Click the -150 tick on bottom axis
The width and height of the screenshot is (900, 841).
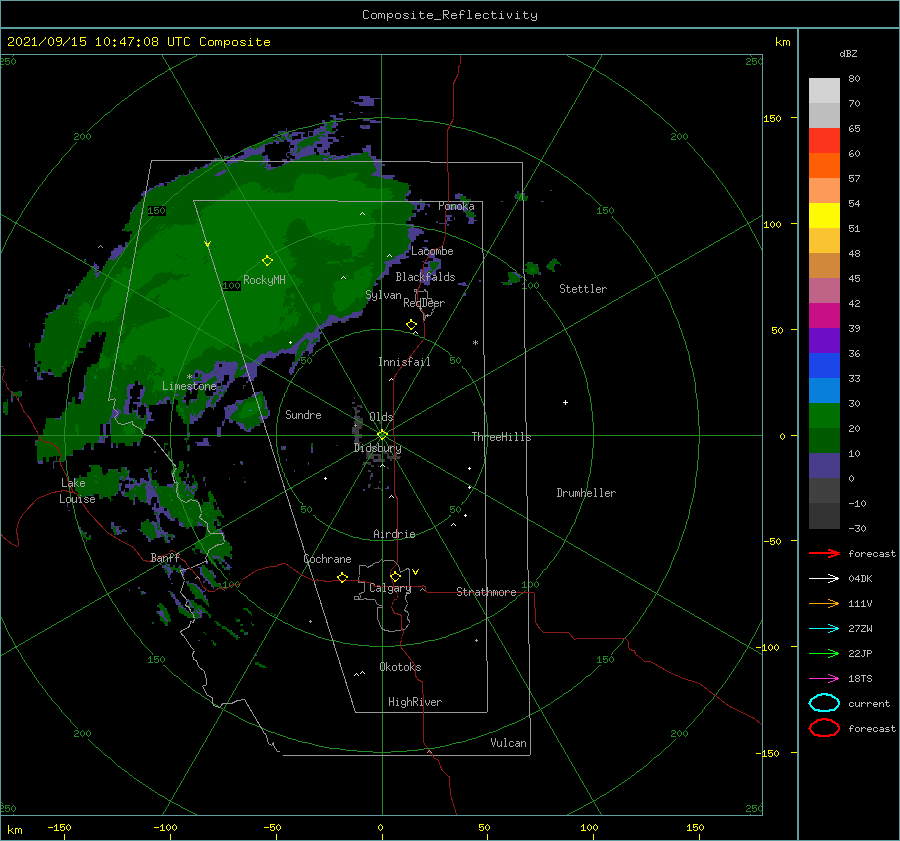pos(59,827)
